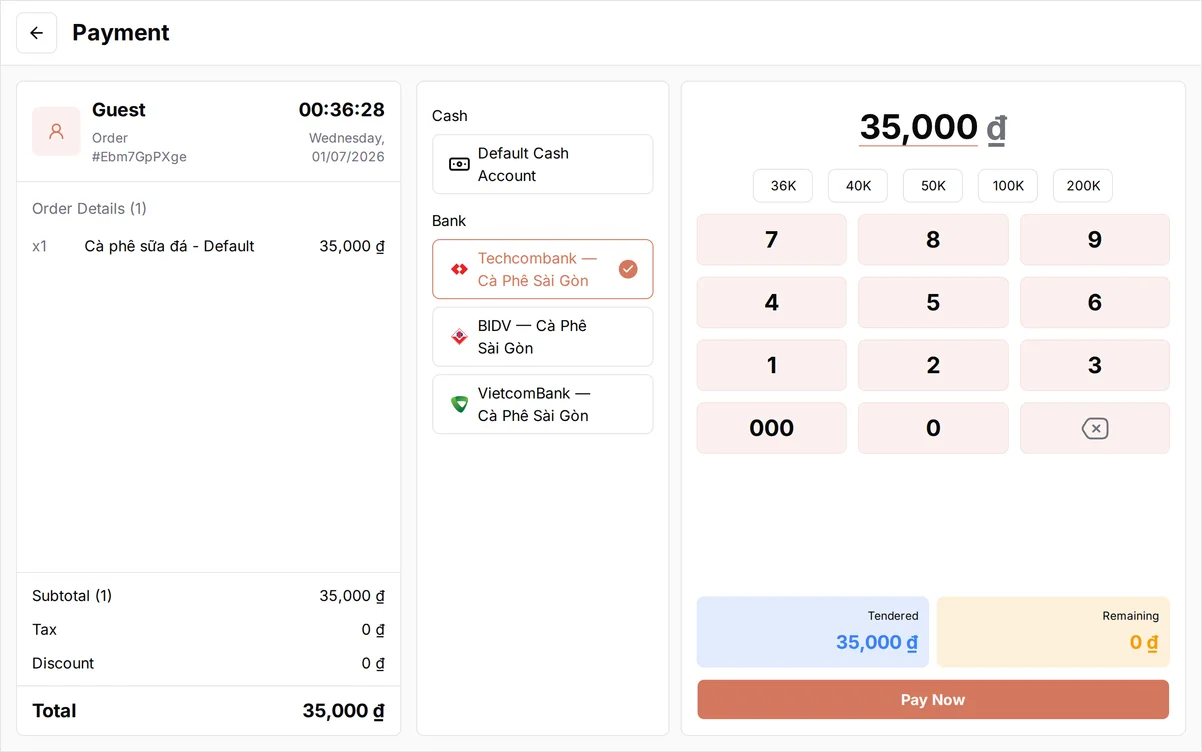Click keypad digit 9
Image resolution: width=1202 pixels, height=752 pixels.
pyautogui.click(x=1095, y=239)
